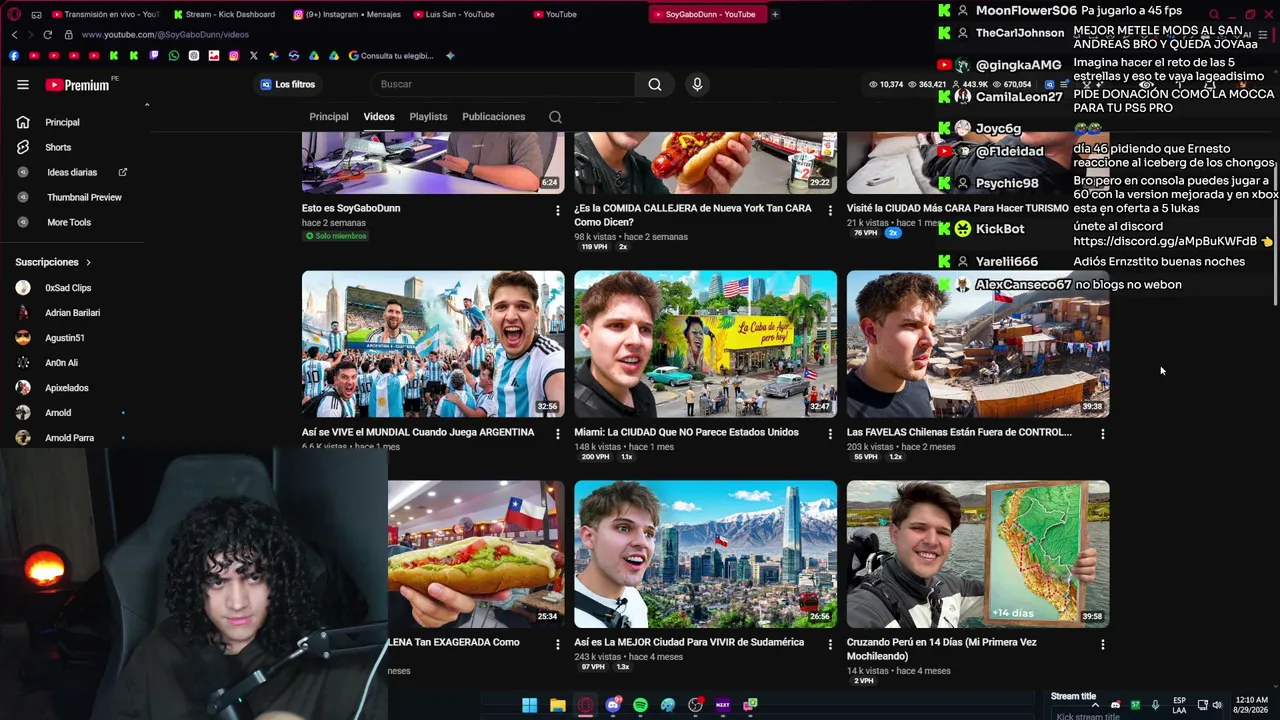Open the Cruzando Perú map video thumbnail
Viewport: 1280px width, 720px height.
(x=978, y=554)
